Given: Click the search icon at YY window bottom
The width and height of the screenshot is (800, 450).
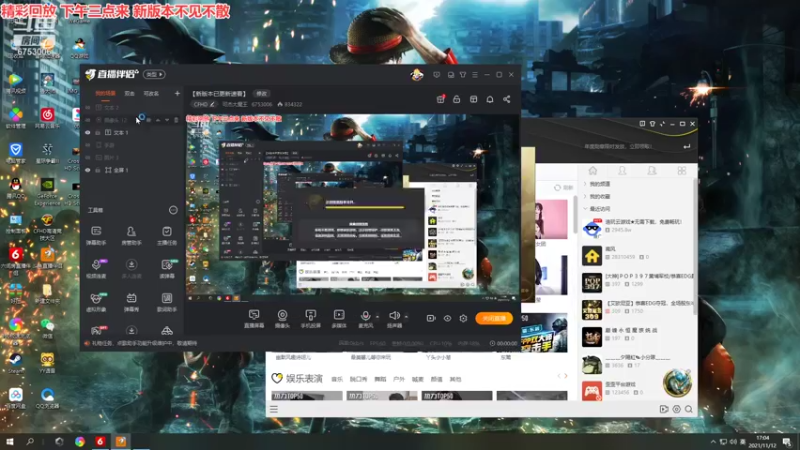Looking at the screenshot, I should point(689,409).
